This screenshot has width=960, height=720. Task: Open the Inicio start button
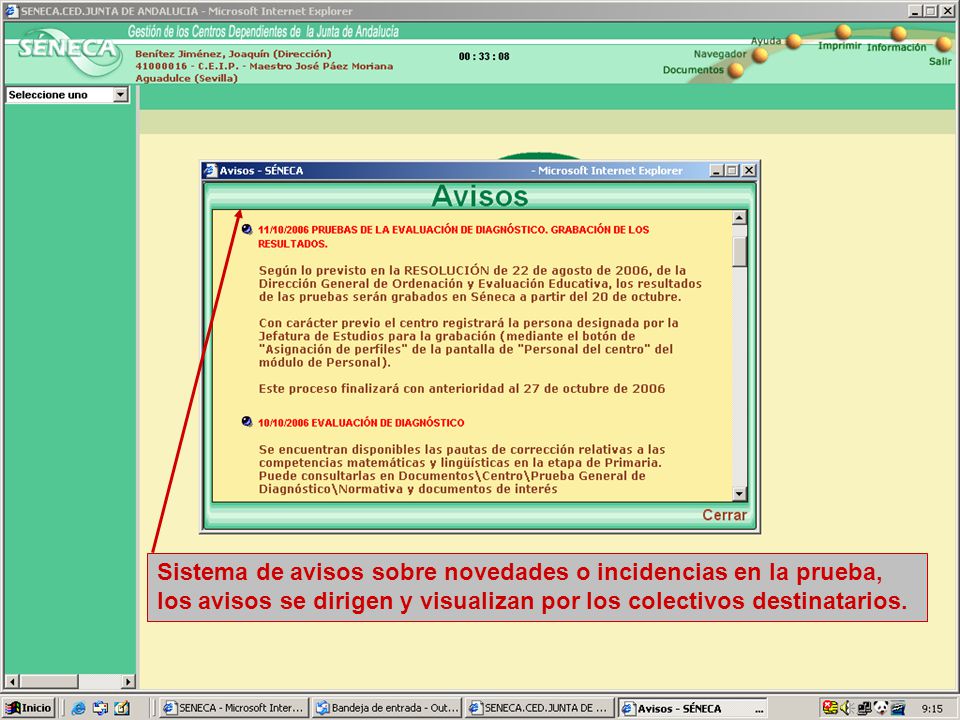click(28, 708)
